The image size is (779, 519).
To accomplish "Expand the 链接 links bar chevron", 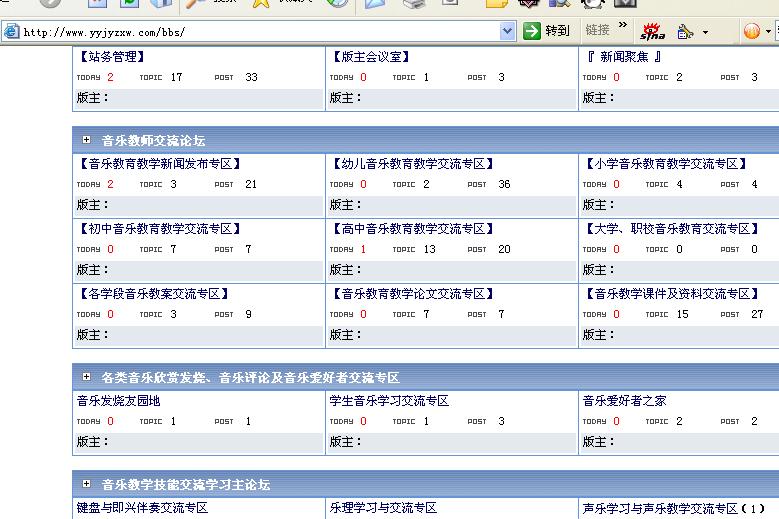I will (x=623, y=24).
